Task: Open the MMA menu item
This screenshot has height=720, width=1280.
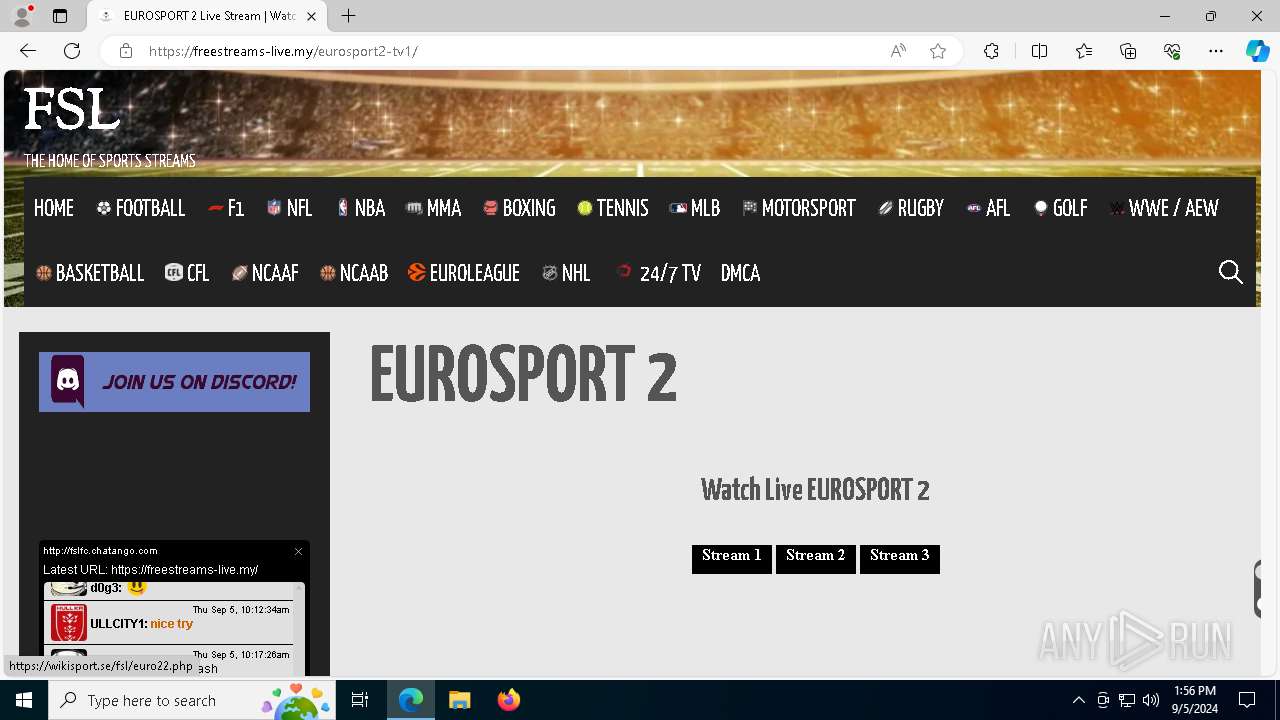Action: point(434,208)
